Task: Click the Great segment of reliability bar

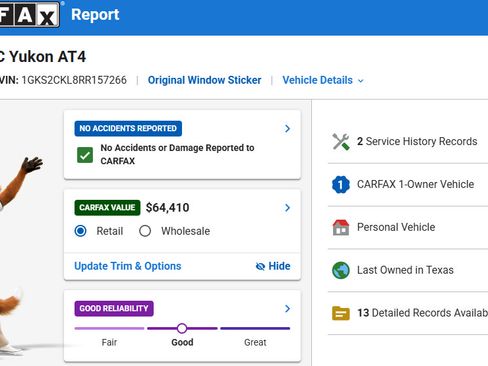Action: 255,328
